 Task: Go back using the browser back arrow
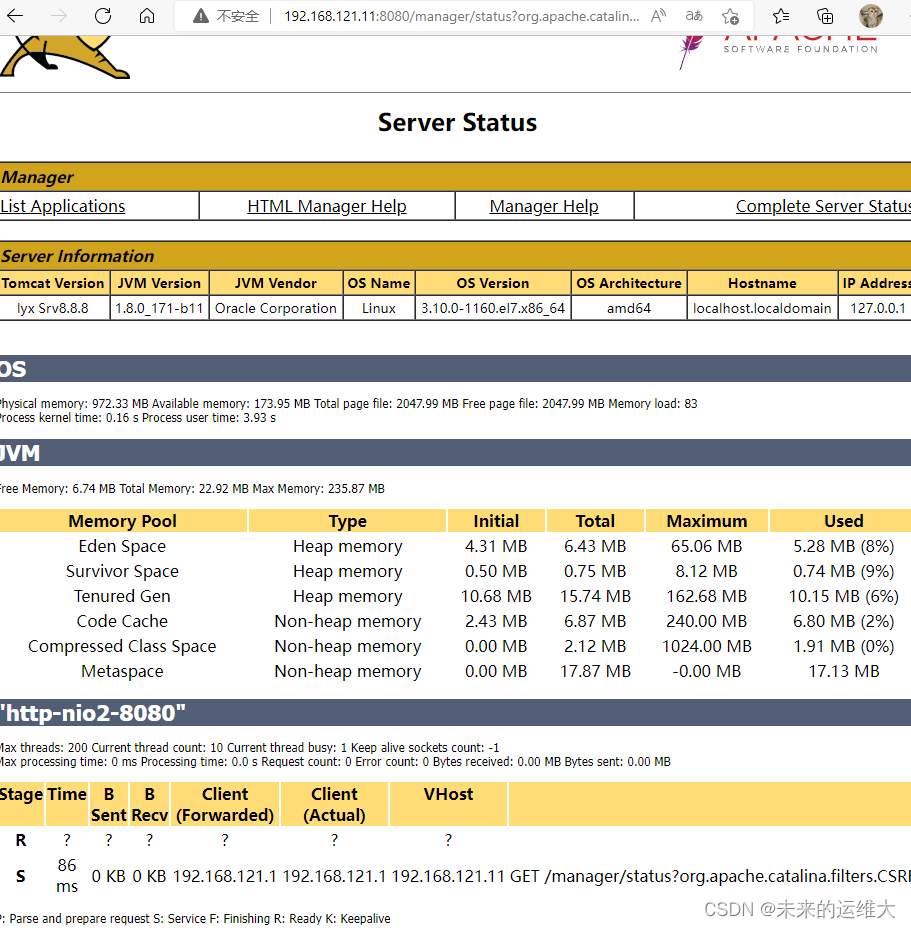point(15,16)
